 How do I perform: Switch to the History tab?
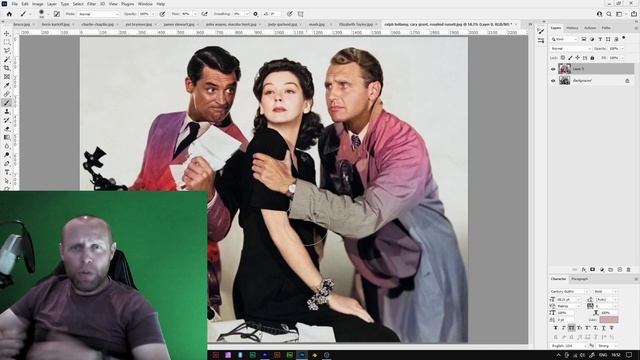coord(572,28)
